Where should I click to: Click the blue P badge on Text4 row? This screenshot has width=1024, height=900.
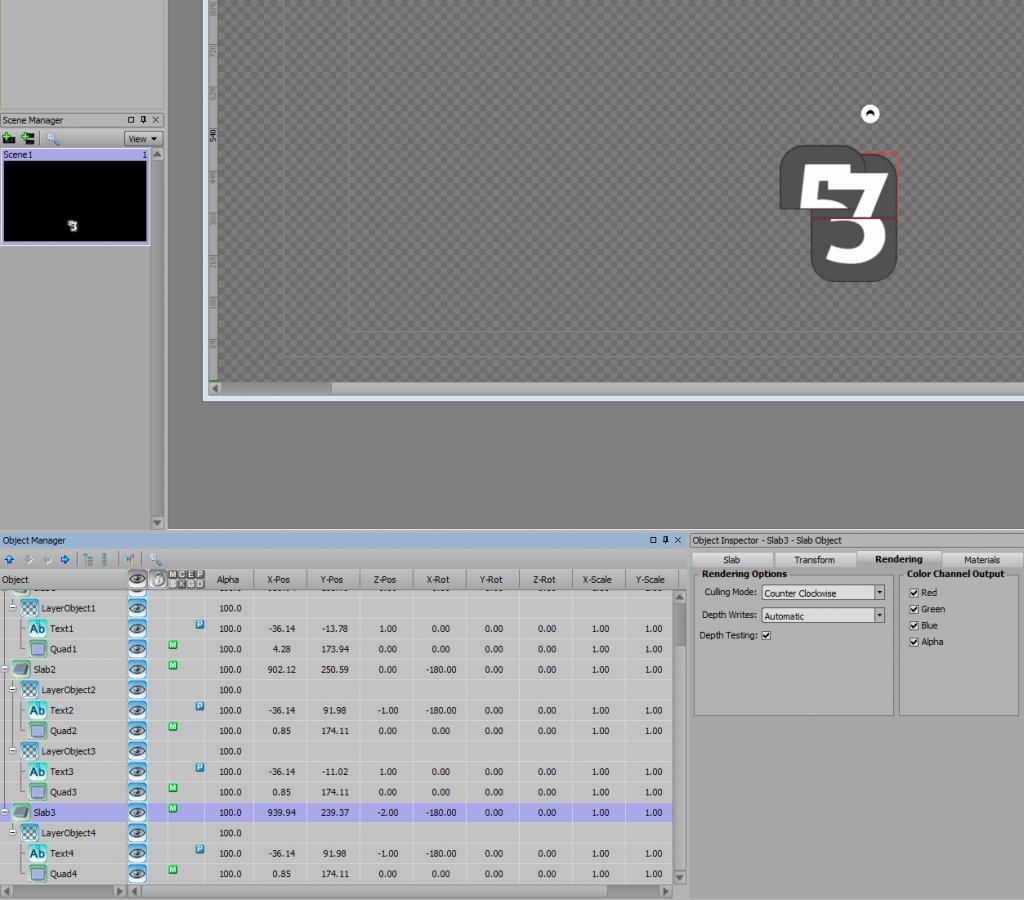pos(199,848)
